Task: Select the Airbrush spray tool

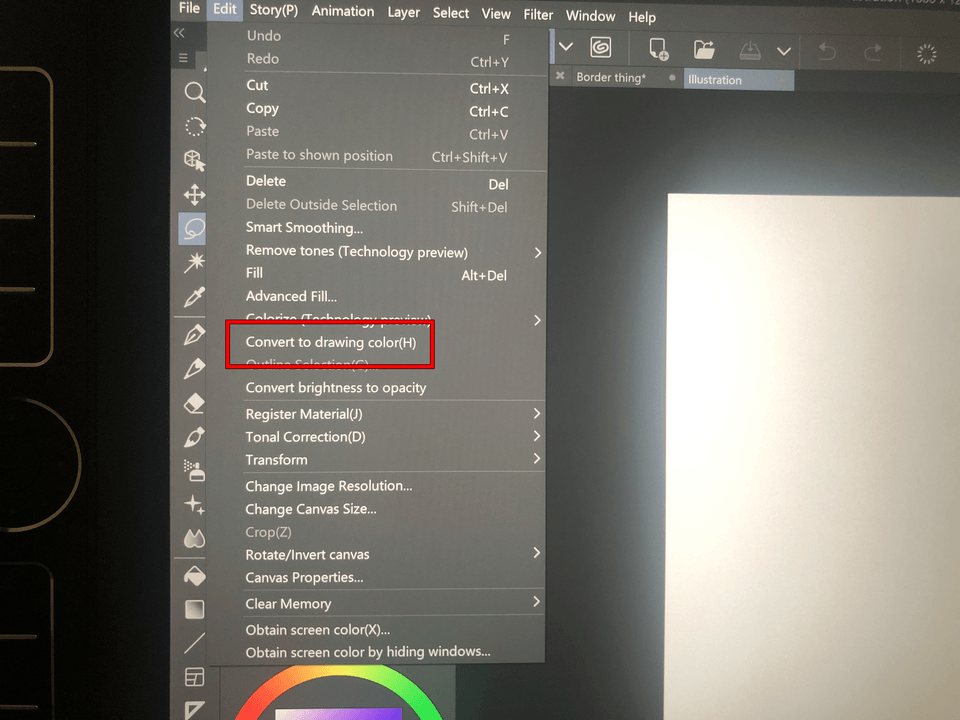Action: [195, 470]
